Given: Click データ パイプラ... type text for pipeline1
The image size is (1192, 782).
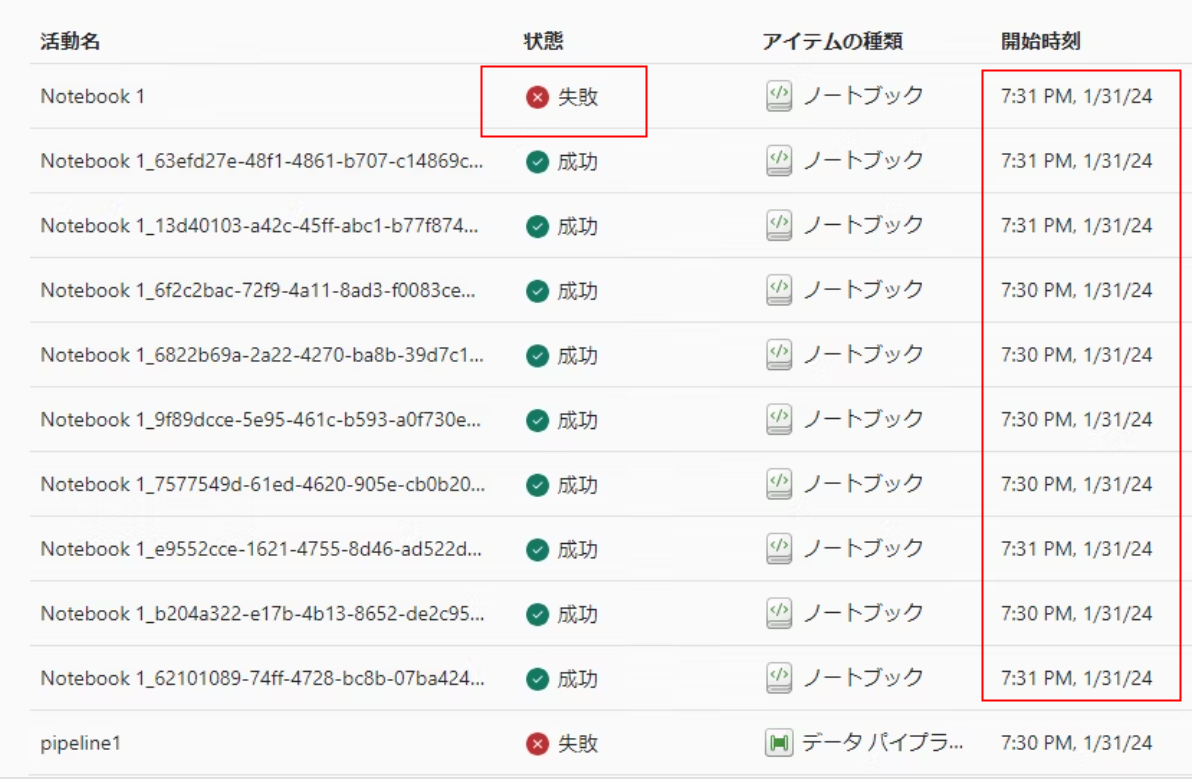Looking at the screenshot, I should [883, 742].
